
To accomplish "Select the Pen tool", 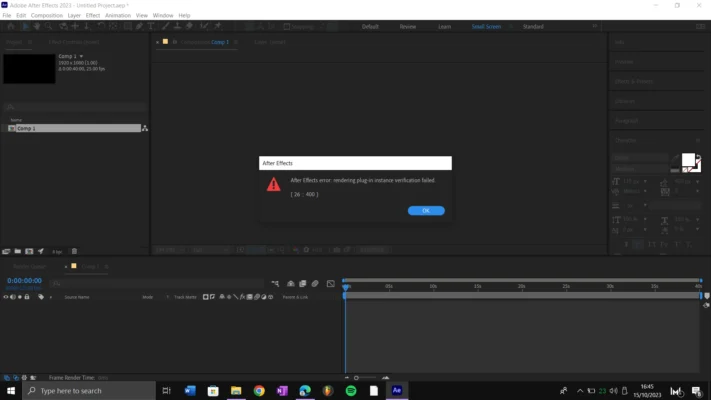I will (x=140, y=26).
